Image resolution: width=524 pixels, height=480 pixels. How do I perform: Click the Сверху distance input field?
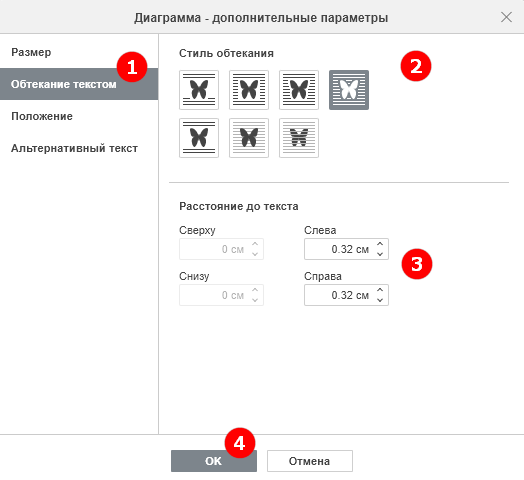click(x=221, y=249)
